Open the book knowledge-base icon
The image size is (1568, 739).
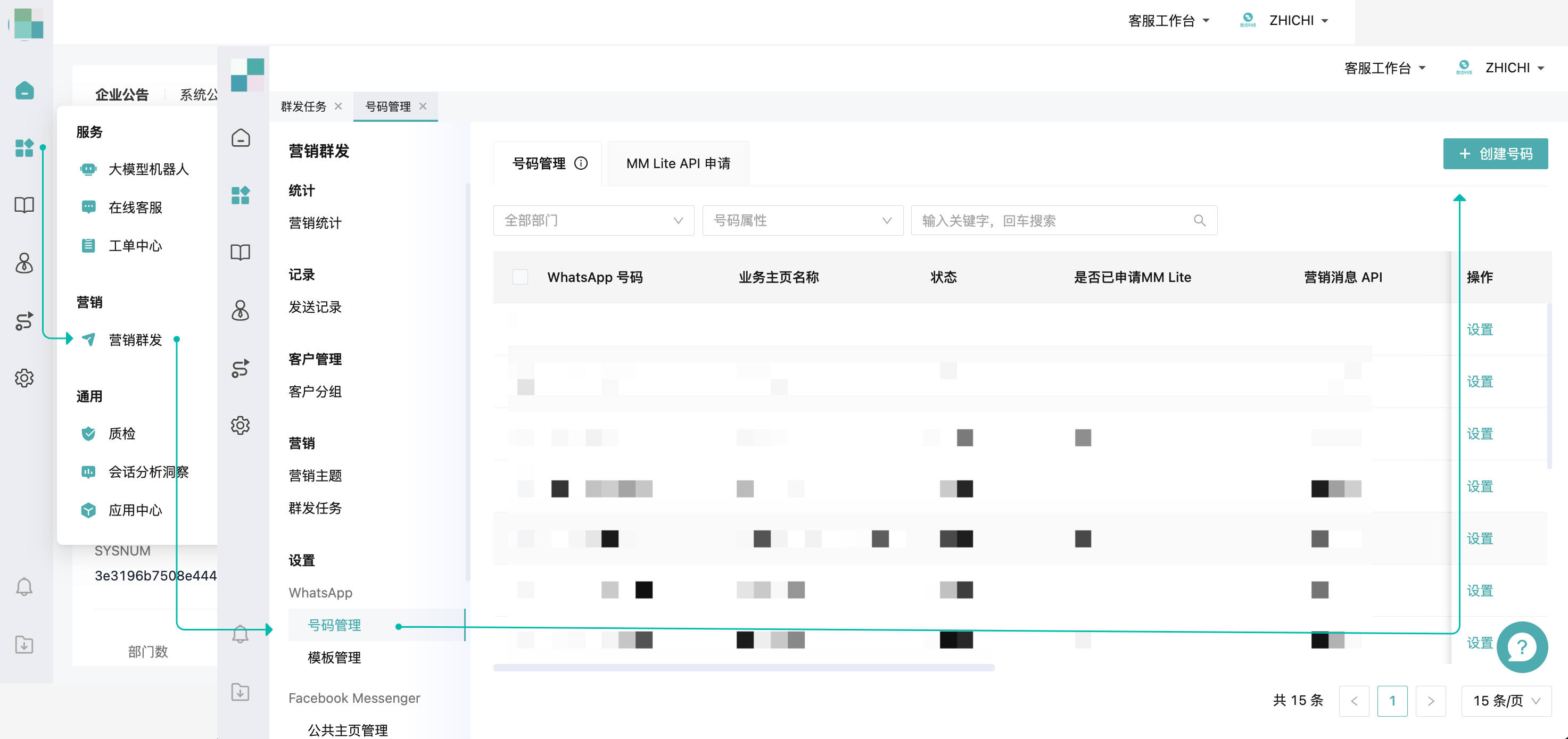click(241, 252)
